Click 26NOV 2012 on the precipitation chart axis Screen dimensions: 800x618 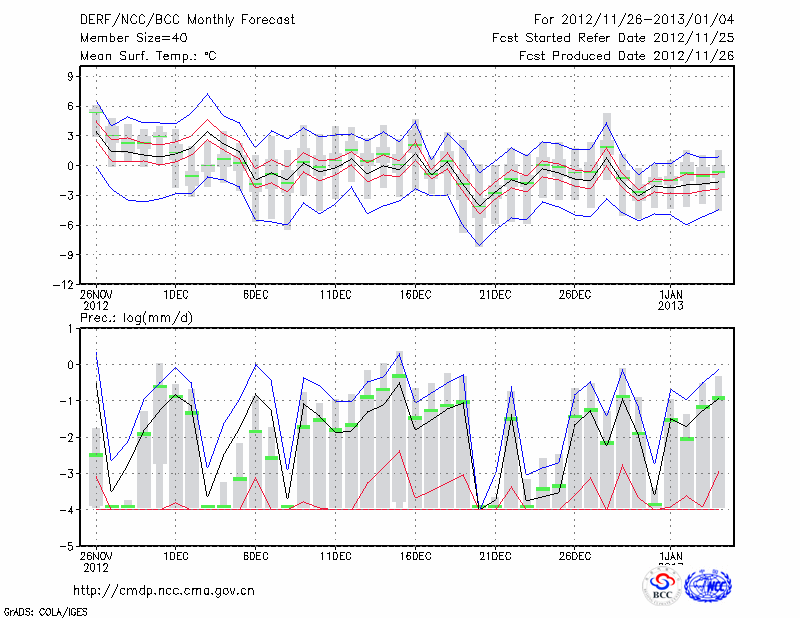tap(97, 560)
